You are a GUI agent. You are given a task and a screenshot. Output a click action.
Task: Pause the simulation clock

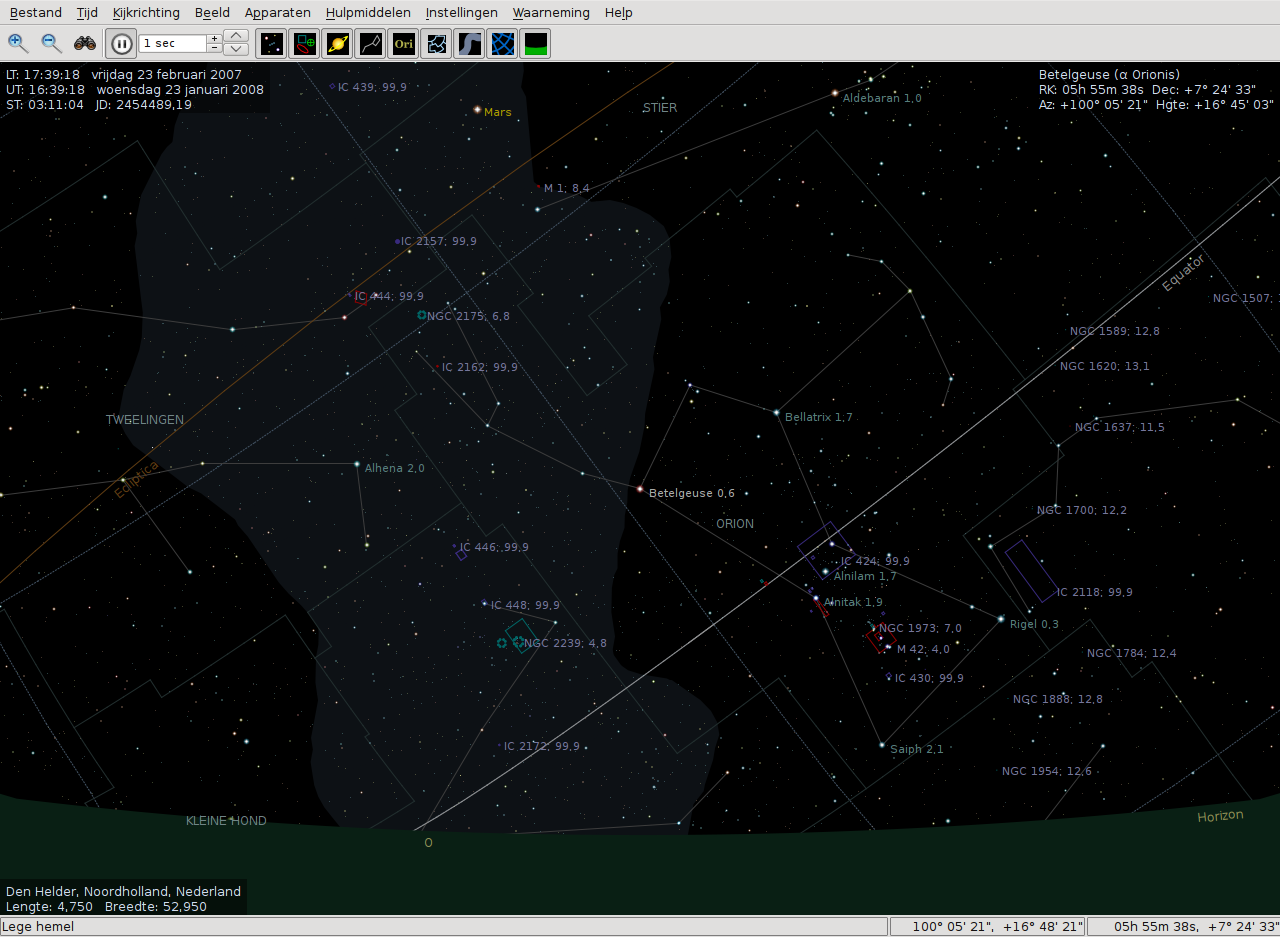(121, 44)
